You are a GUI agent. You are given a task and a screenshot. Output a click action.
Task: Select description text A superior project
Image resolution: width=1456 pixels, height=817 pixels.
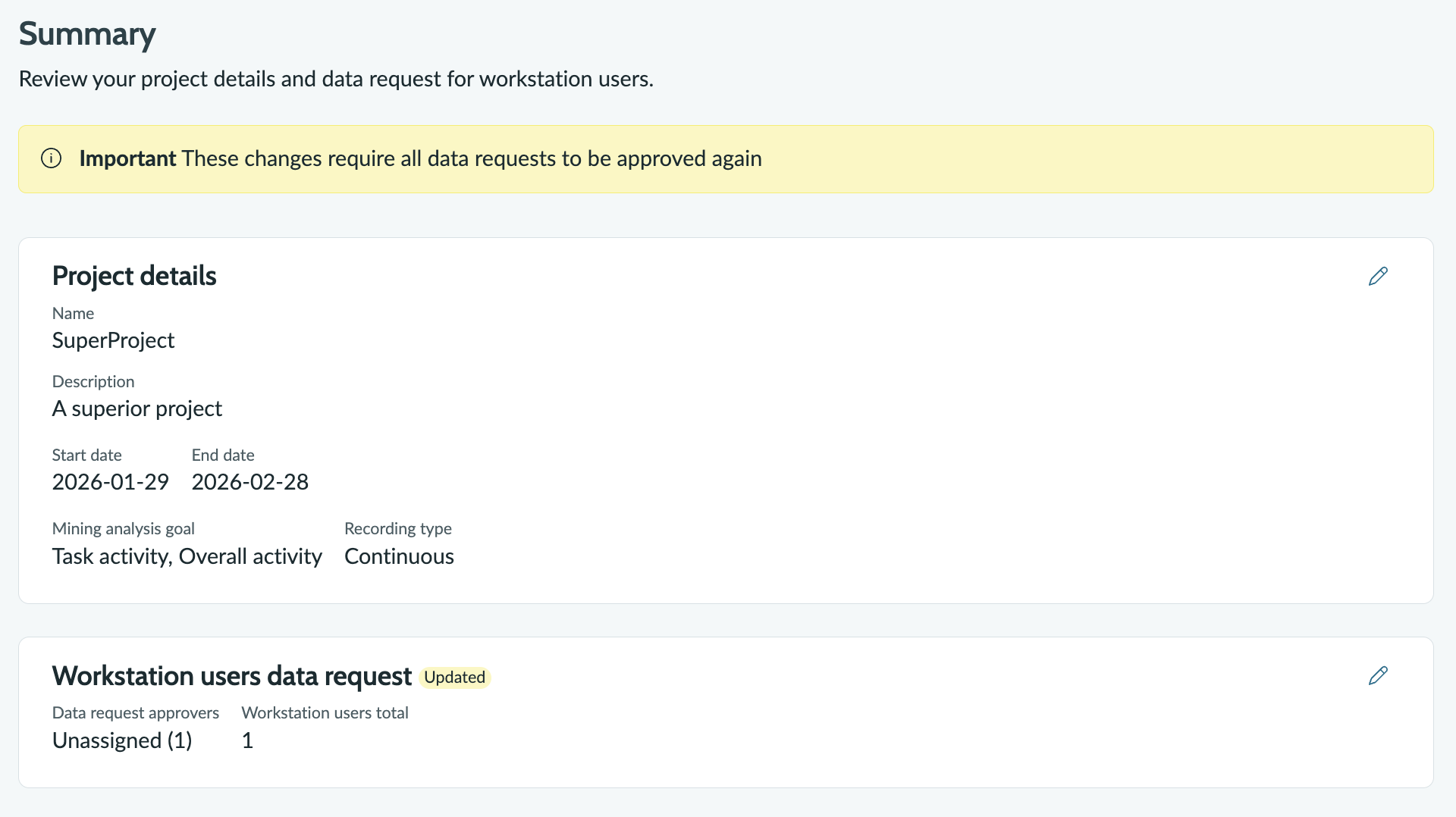click(x=137, y=409)
